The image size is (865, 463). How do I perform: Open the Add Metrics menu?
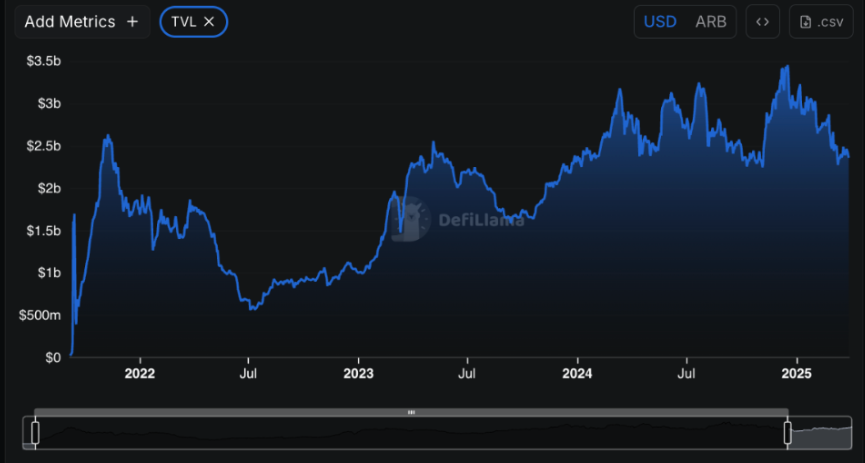[x=82, y=22]
